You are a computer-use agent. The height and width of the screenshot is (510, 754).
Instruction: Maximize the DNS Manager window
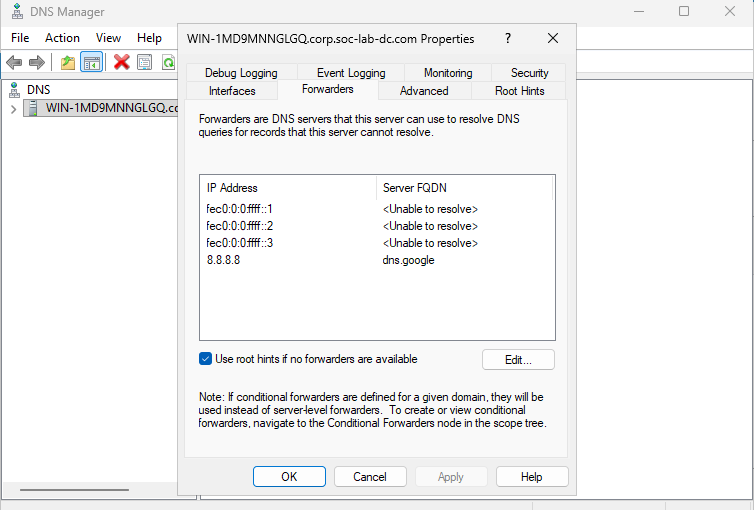tap(684, 11)
